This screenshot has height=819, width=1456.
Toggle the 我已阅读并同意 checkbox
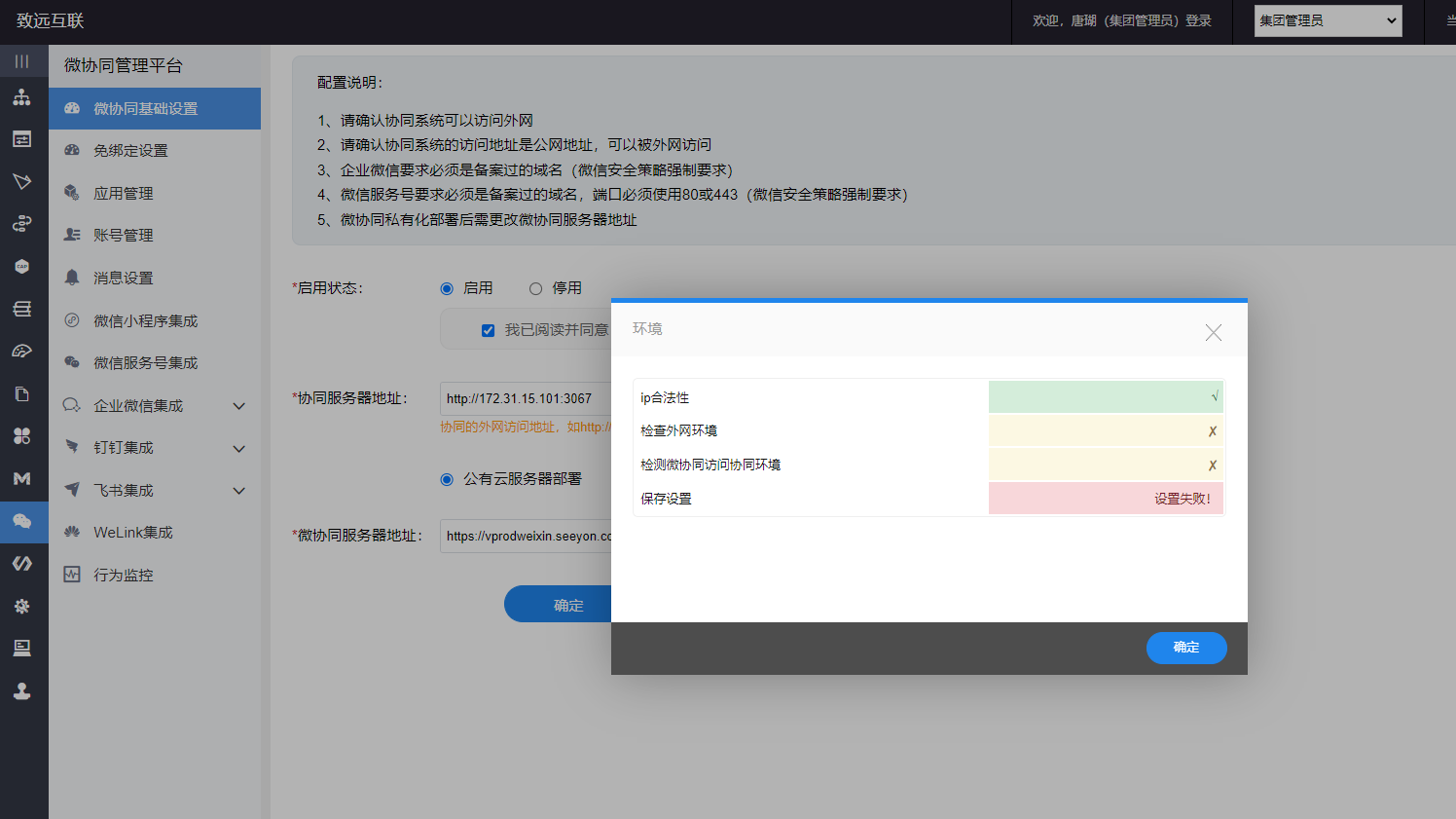click(x=488, y=330)
